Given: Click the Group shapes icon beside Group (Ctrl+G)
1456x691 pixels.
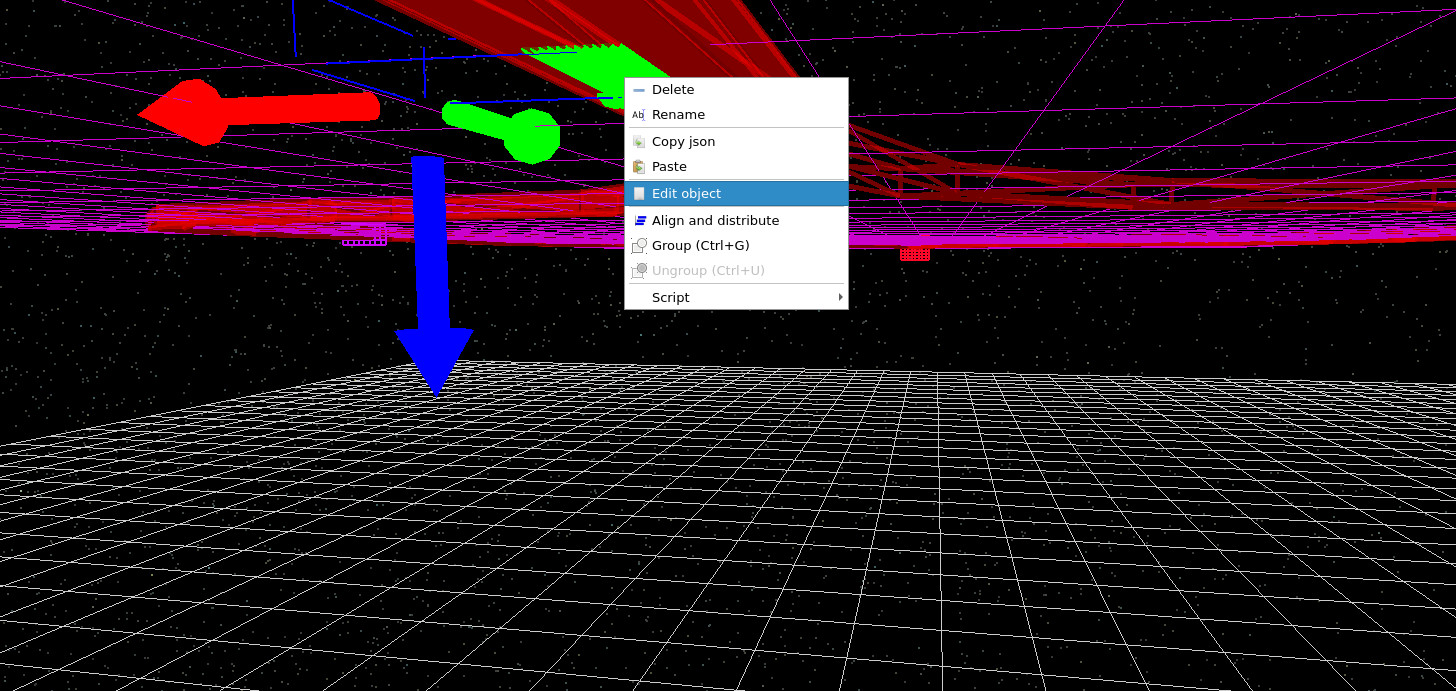Looking at the screenshot, I should pyautogui.click(x=639, y=245).
